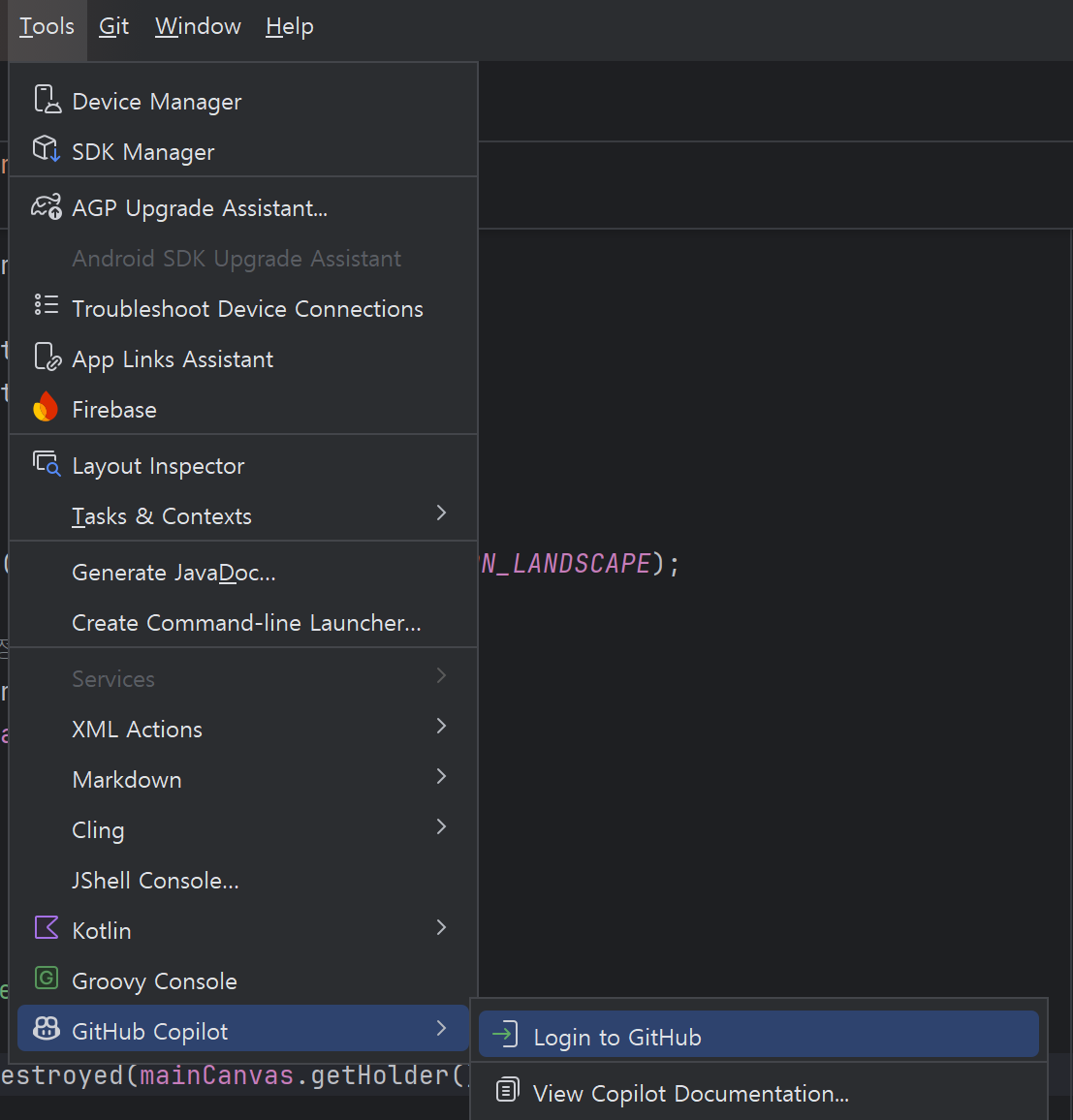The image size is (1073, 1120).
Task: Click the View Copilot Documentation page icon
Action: click(507, 1090)
